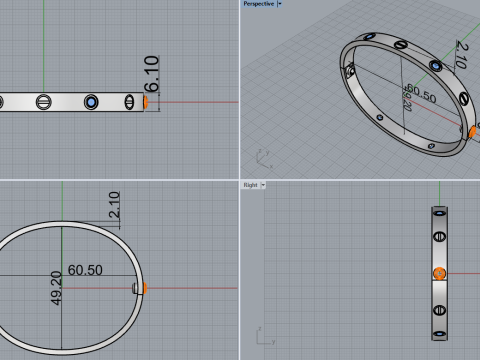Image resolution: width=480 pixels, height=360 pixels.
Task: Click the Perspective viewport title label
Action: 258,4
